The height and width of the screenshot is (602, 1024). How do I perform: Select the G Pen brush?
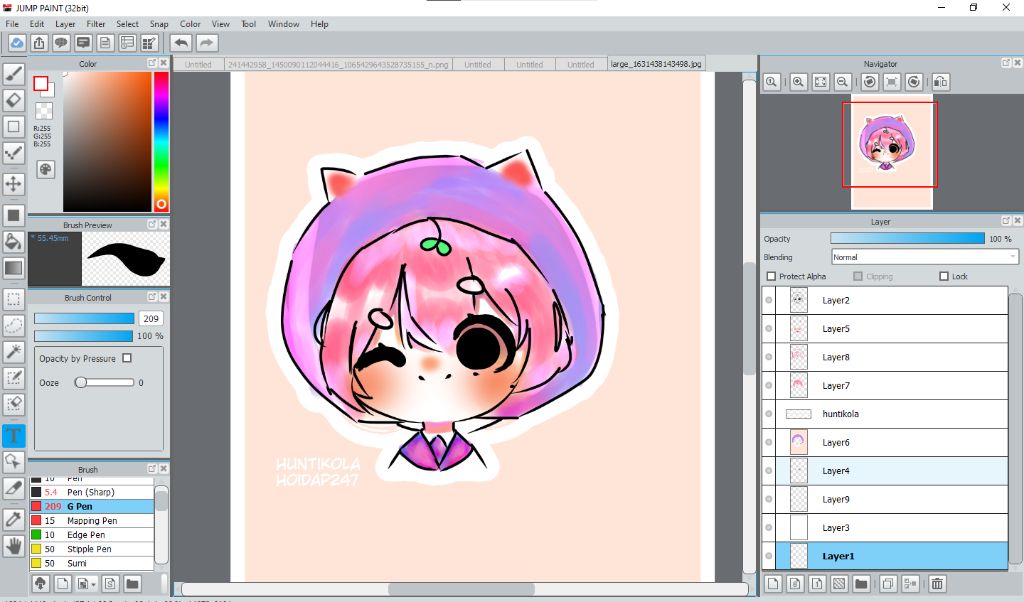click(x=92, y=506)
